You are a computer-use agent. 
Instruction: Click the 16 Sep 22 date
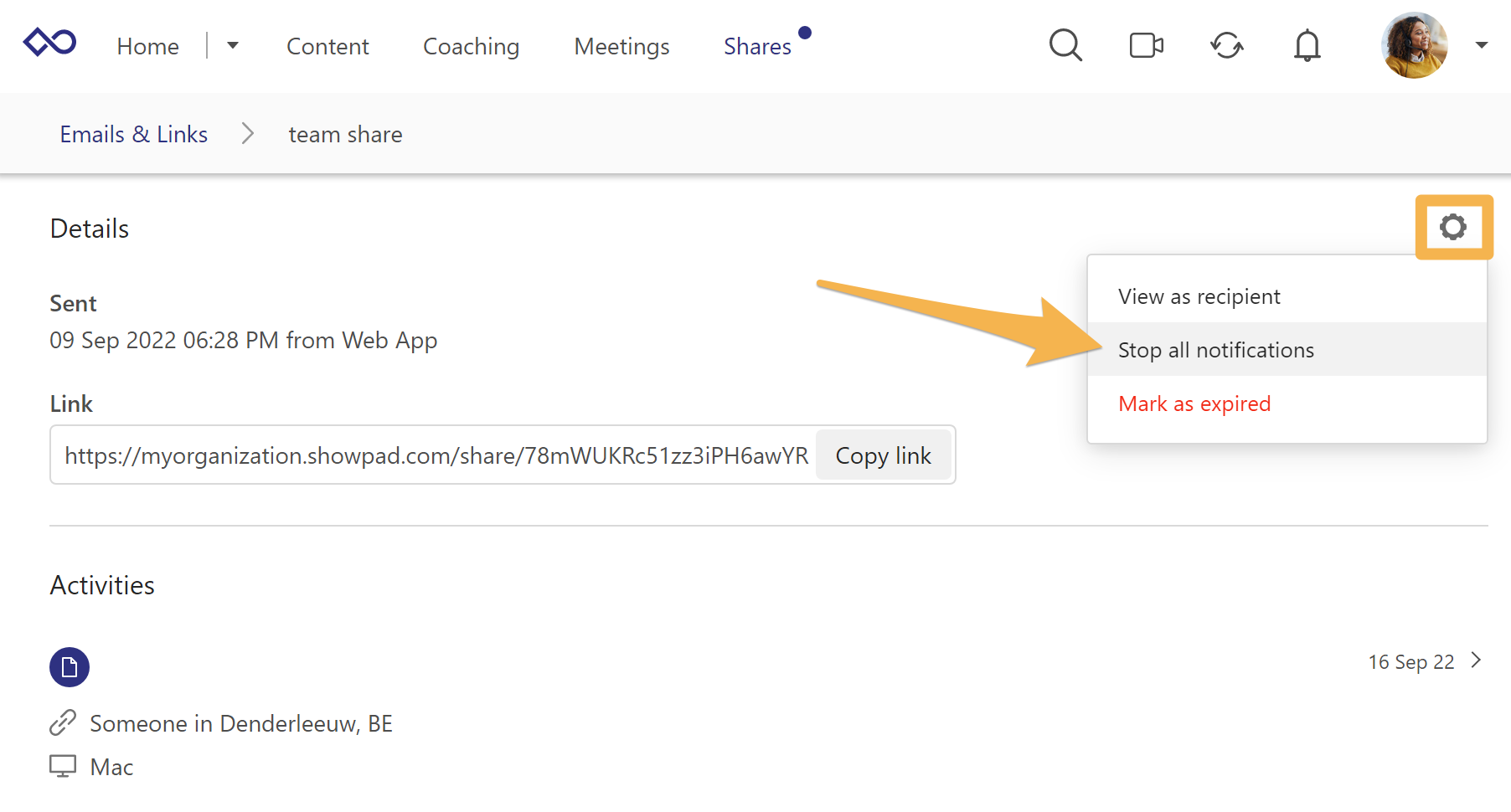pos(1411,662)
